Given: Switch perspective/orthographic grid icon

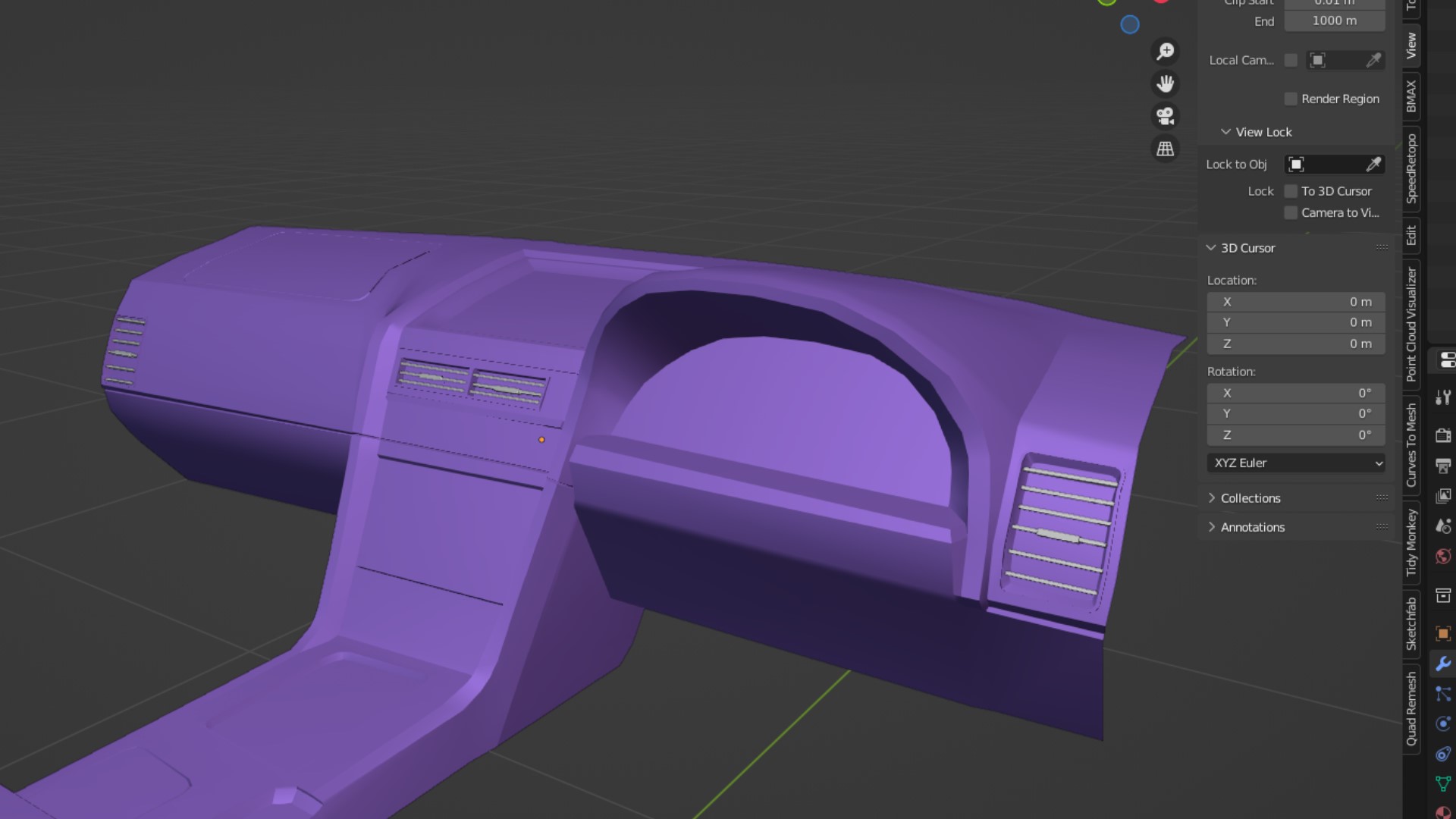Looking at the screenshot, I should (x=1165, y=149).
